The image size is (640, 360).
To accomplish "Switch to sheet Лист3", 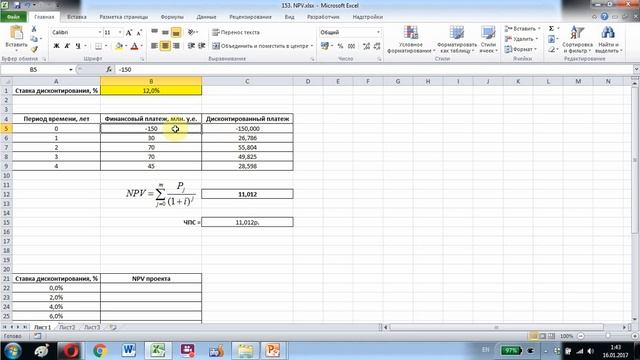I will pyautogui.click(x=92, y=327).
